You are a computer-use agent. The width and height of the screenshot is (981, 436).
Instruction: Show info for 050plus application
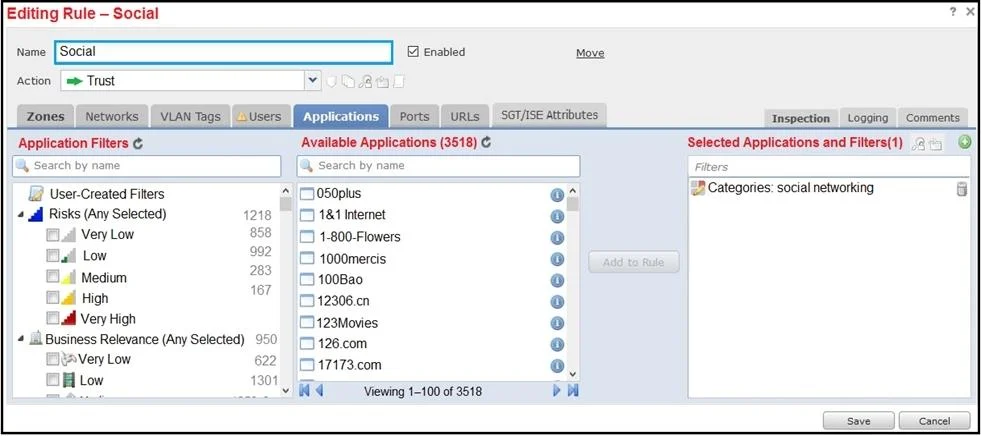pyautogui.click(x=557, y=195)
